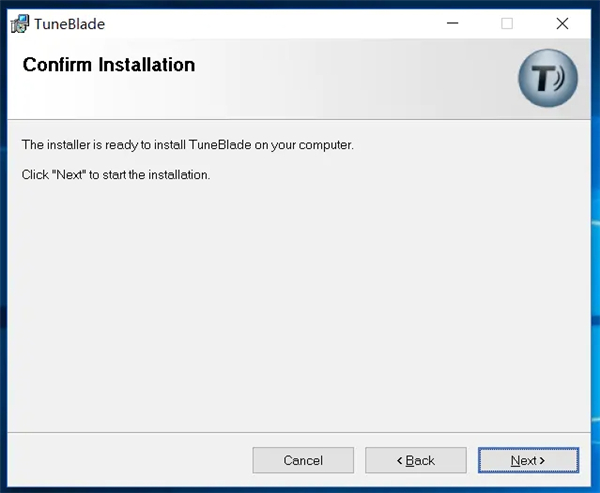Click the right arrow on the Next button
Viewport: 600px width, 493px height.
coord(543,461)
